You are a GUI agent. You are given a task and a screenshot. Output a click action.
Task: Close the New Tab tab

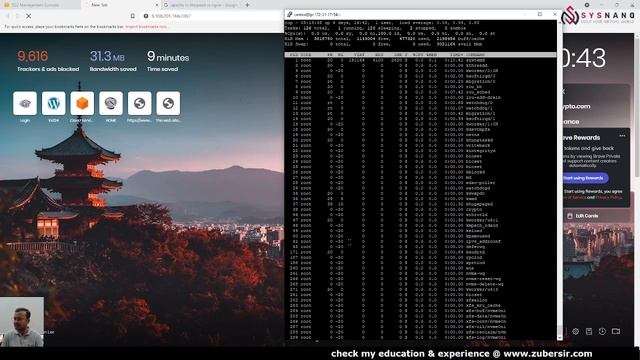(x=157, y=5)
